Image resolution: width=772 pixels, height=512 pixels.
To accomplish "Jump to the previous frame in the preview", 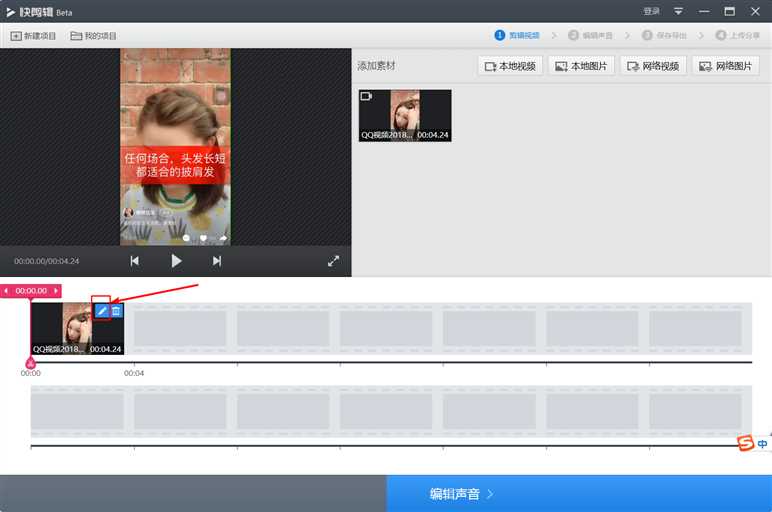I will 134,261.
